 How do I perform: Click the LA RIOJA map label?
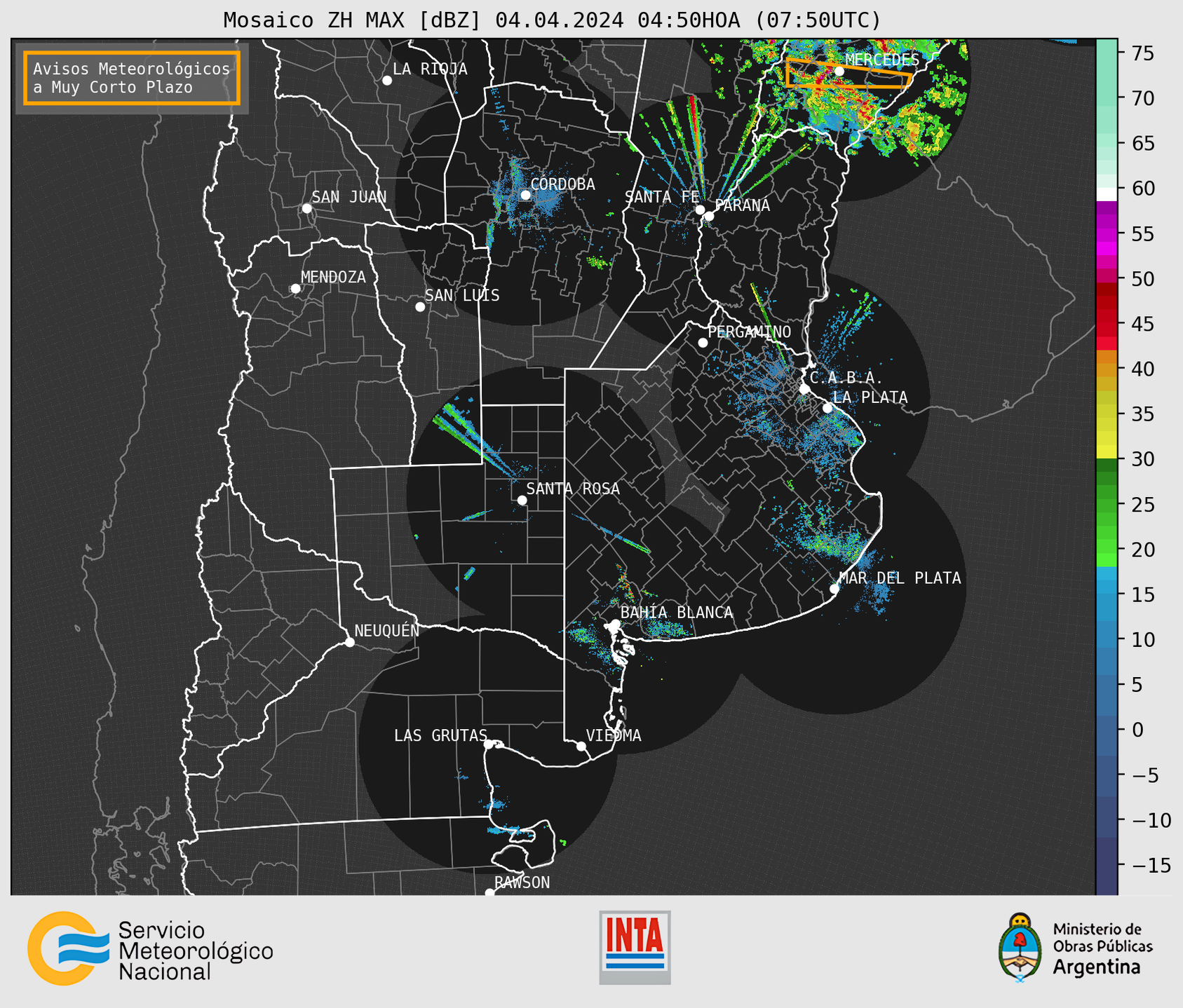coord(430,69)
